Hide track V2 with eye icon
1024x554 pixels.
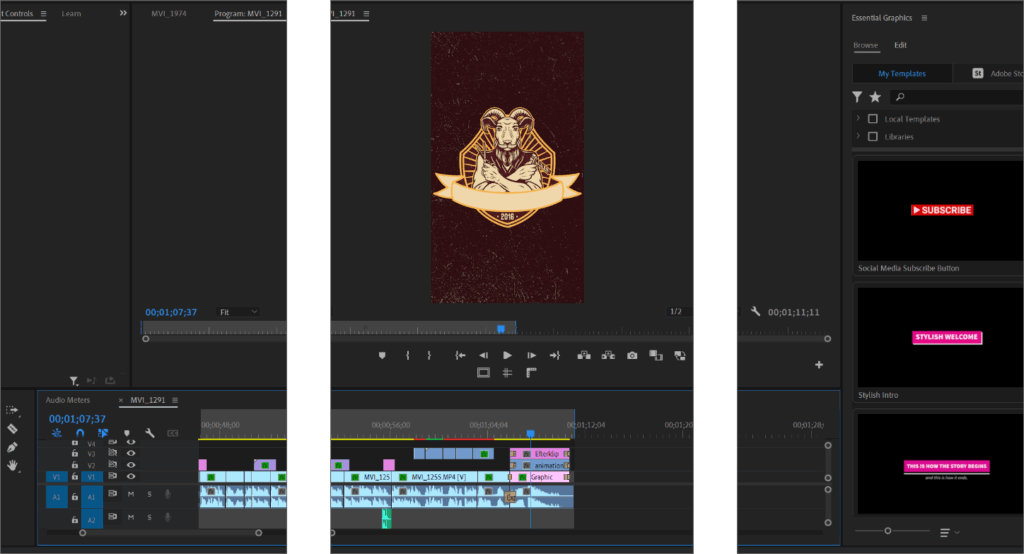(x=130, y=465)
